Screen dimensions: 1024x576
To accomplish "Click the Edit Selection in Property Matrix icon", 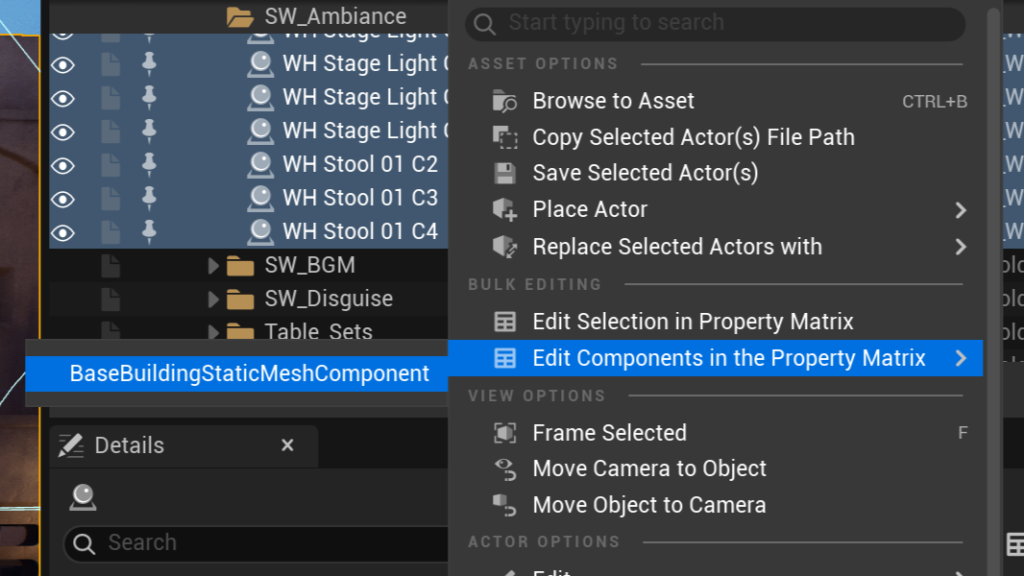I will point(506,322).
